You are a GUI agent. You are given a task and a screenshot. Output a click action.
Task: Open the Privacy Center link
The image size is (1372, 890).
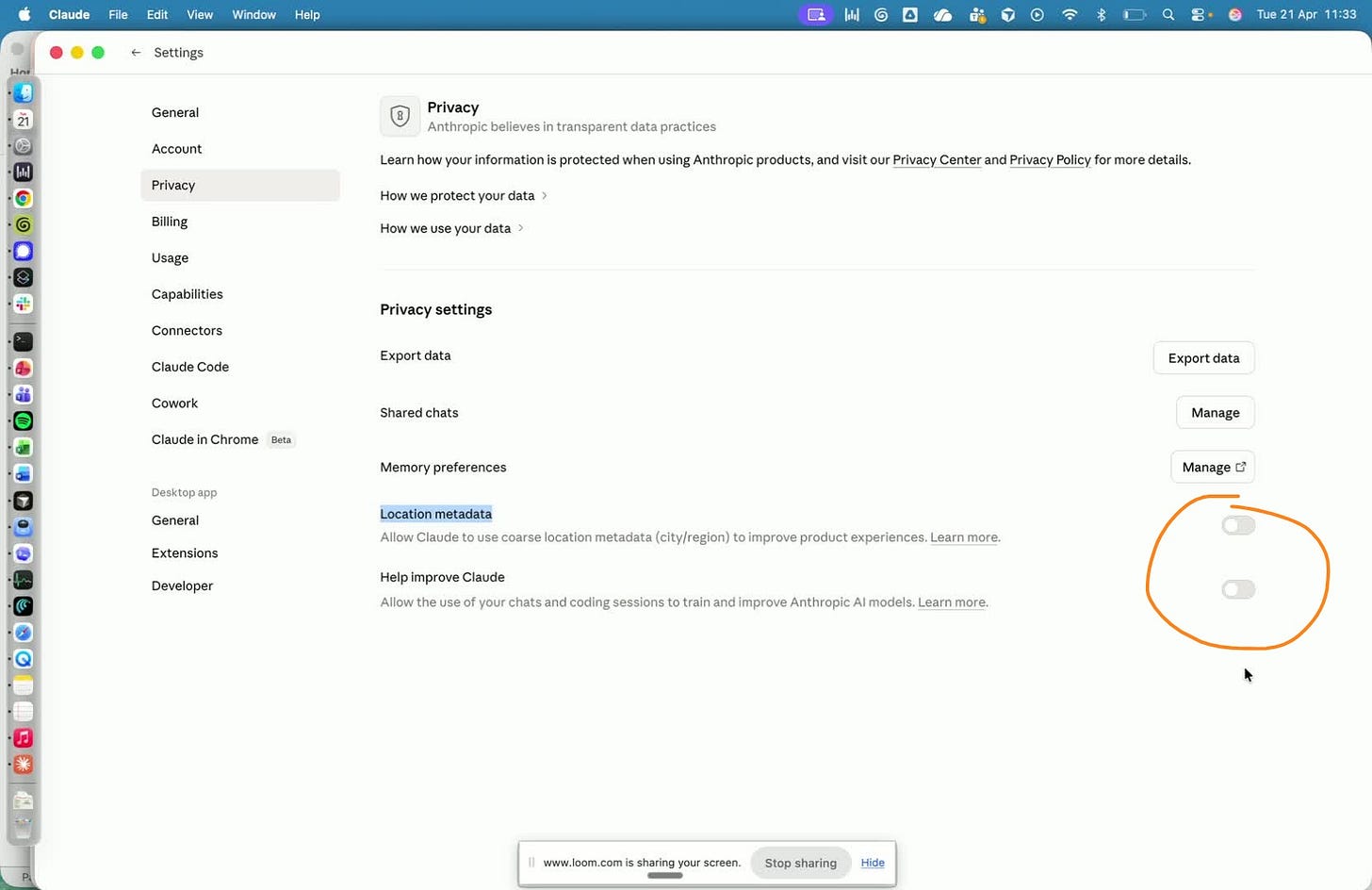tap(937, 159)
